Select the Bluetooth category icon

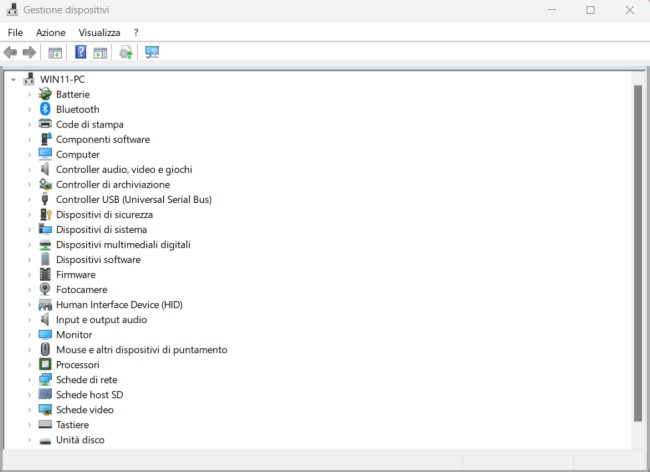coord(45,109)
